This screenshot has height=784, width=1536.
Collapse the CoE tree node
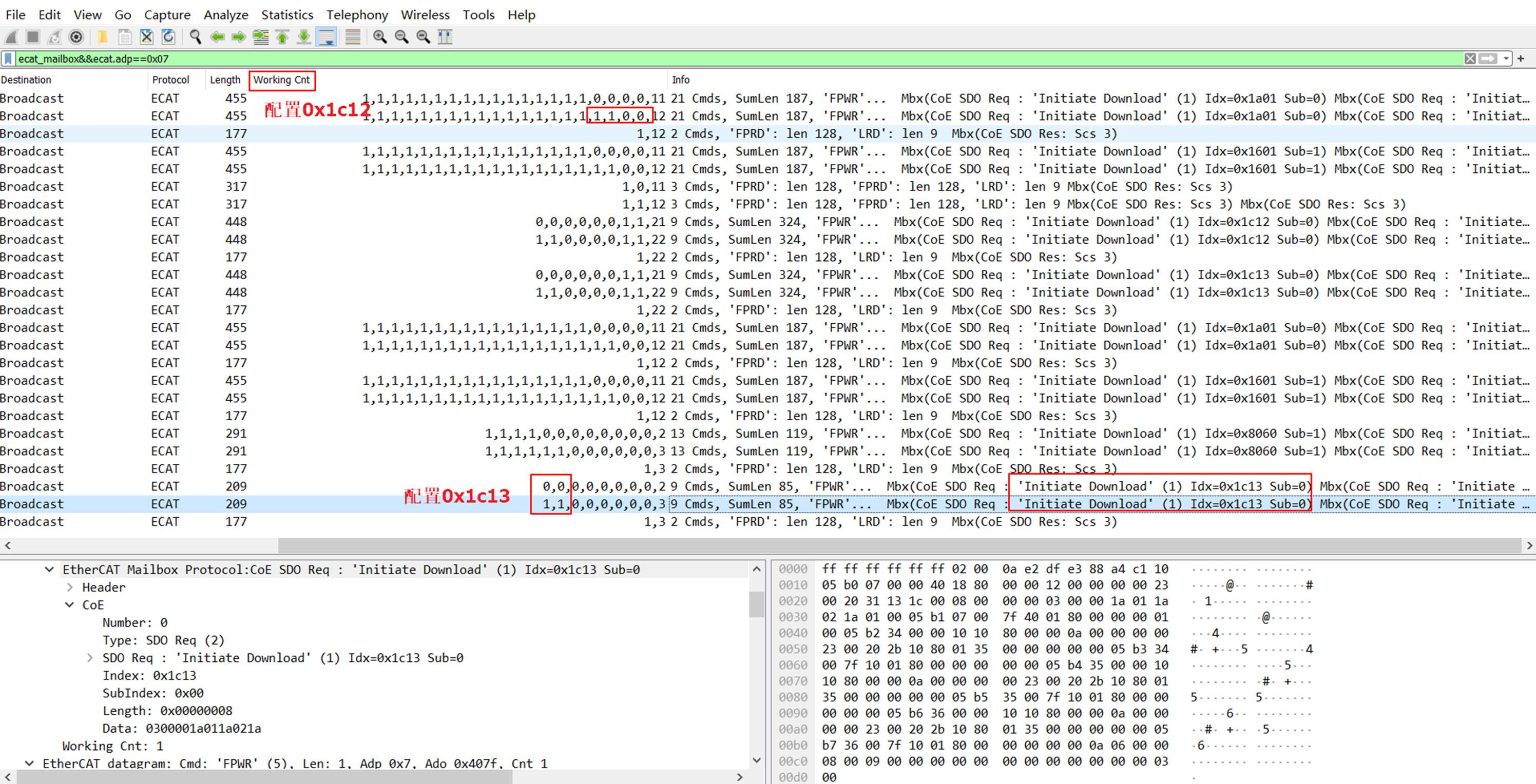click(x=70, y=605)
